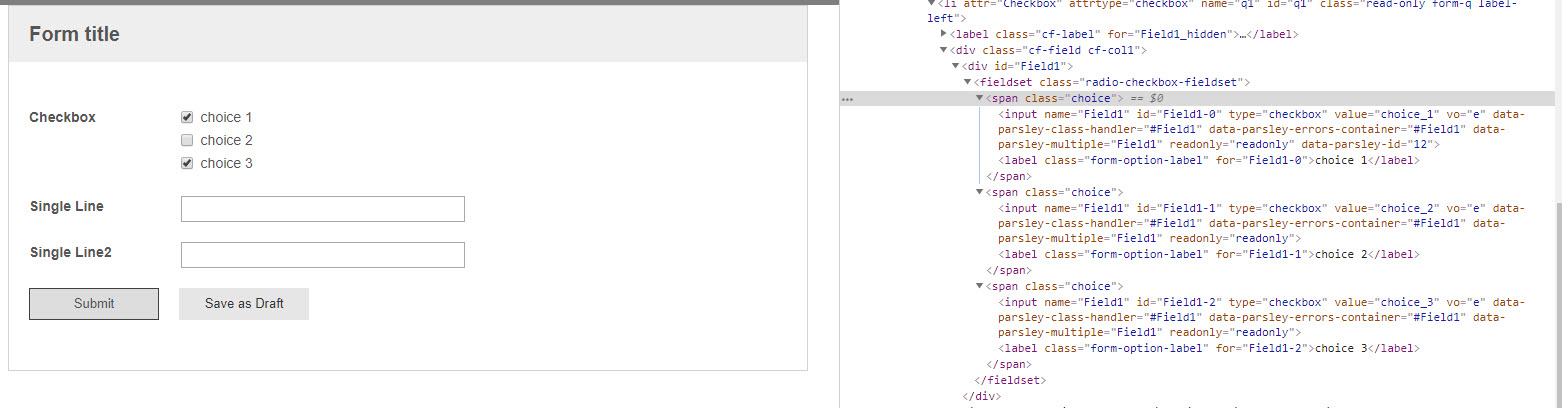1562x408 pixels.
Task: Expand the label cf-label element
Action: pyautogui.click(x=944, y=34)
